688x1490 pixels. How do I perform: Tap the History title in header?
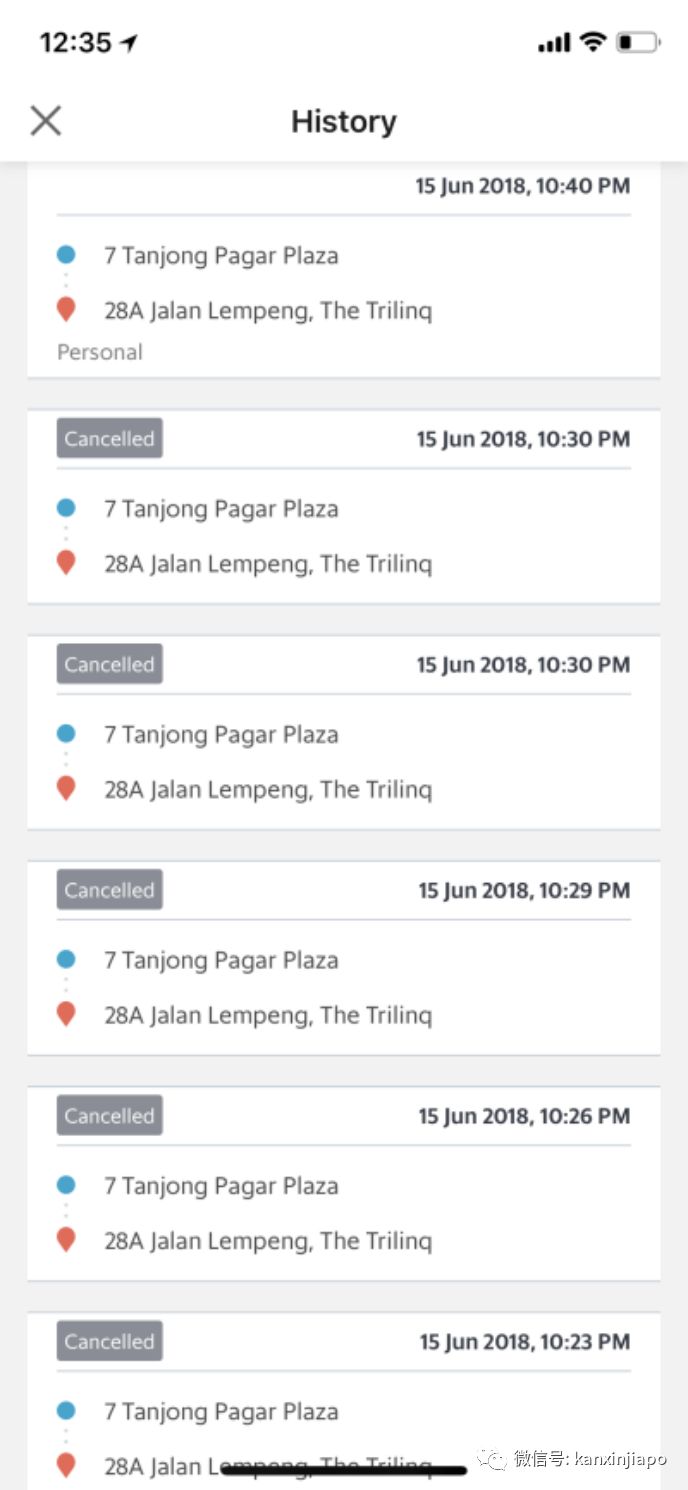click(x=344, y=121)
